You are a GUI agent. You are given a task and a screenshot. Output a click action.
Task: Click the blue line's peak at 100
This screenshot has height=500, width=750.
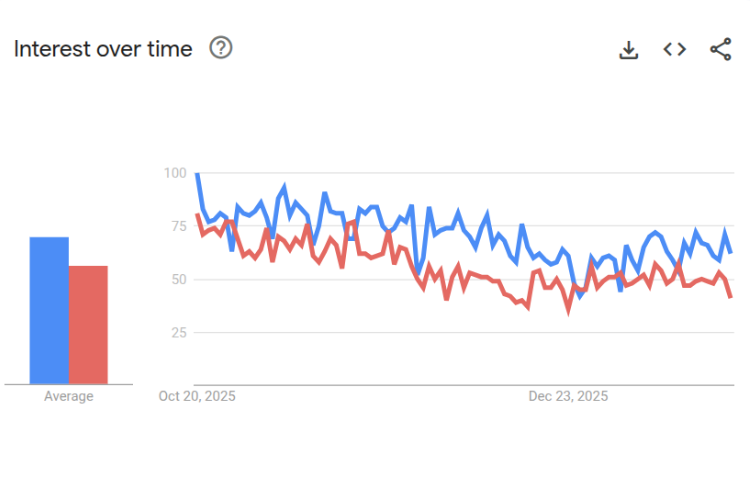point(197,174)
